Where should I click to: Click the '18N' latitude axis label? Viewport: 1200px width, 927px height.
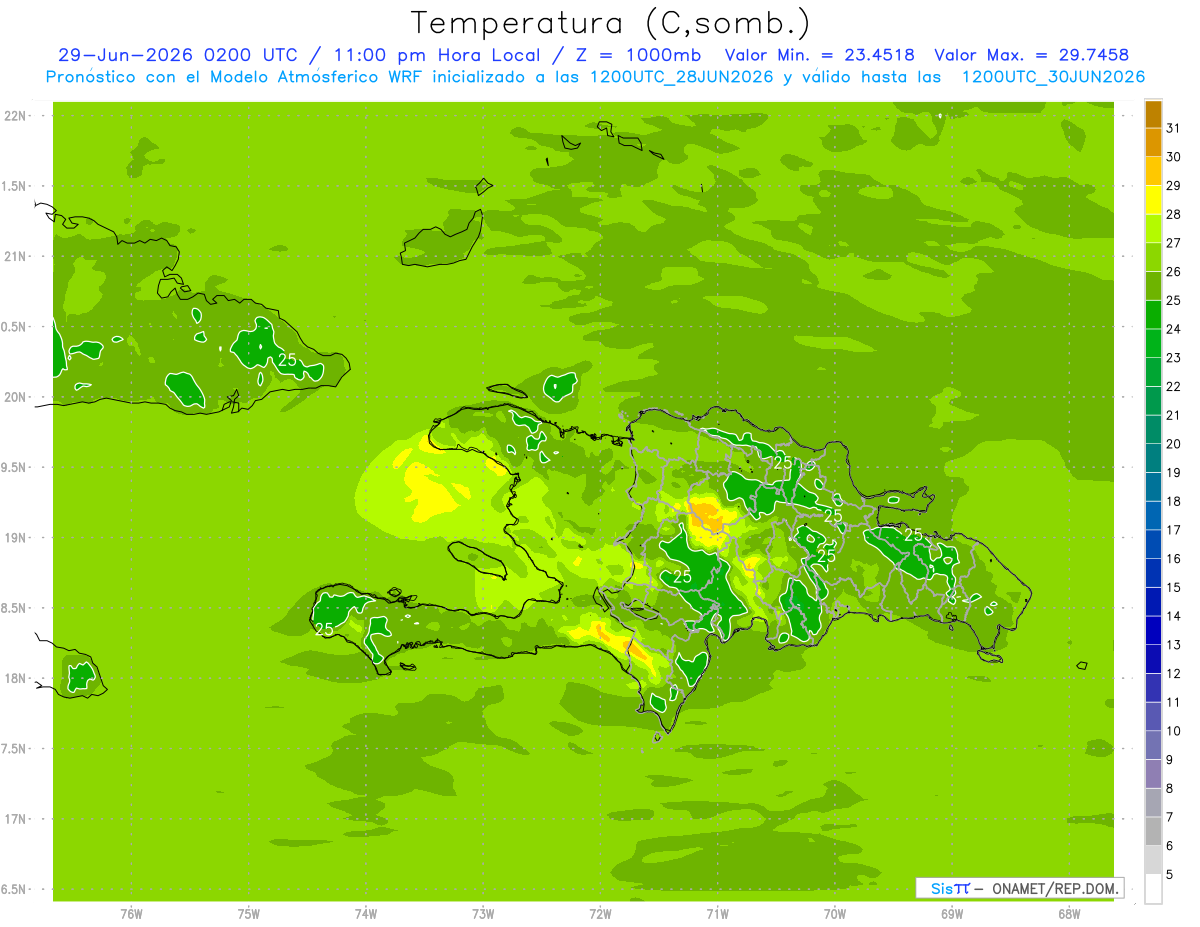pos(15,679)
